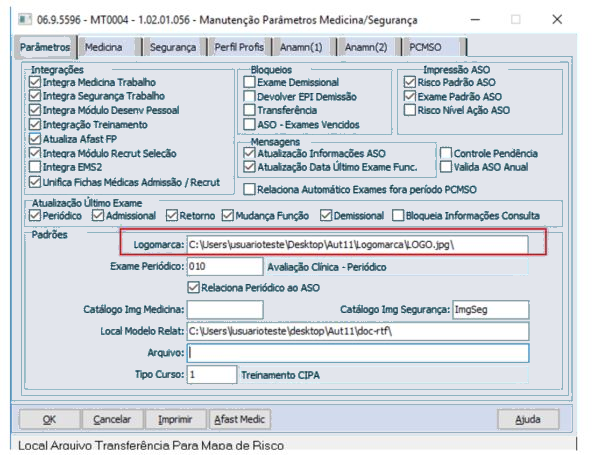
Task: Open the Ajuda help button
Action: point(528,419)
